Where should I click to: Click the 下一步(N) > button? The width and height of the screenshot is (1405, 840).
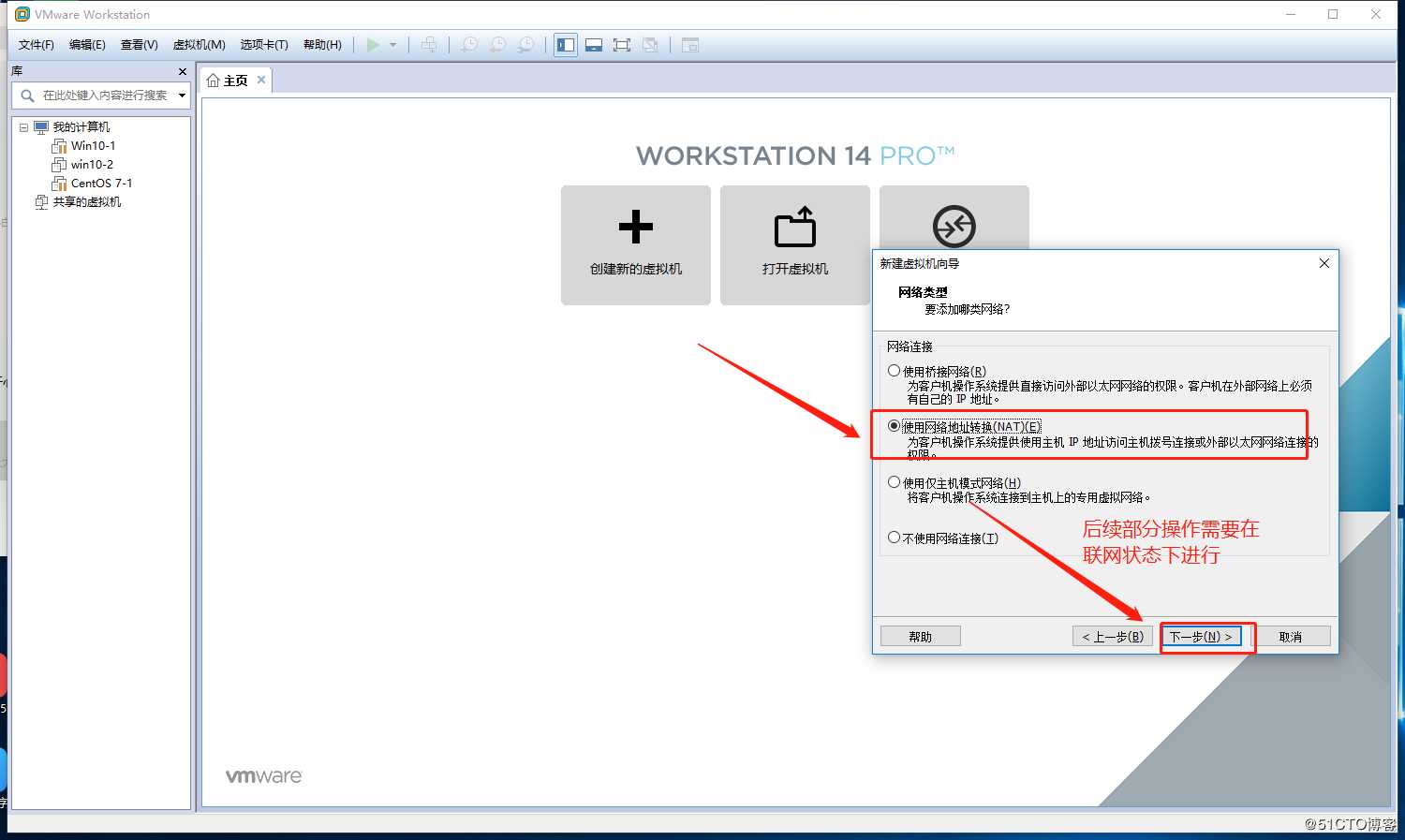click(1202, 637)
